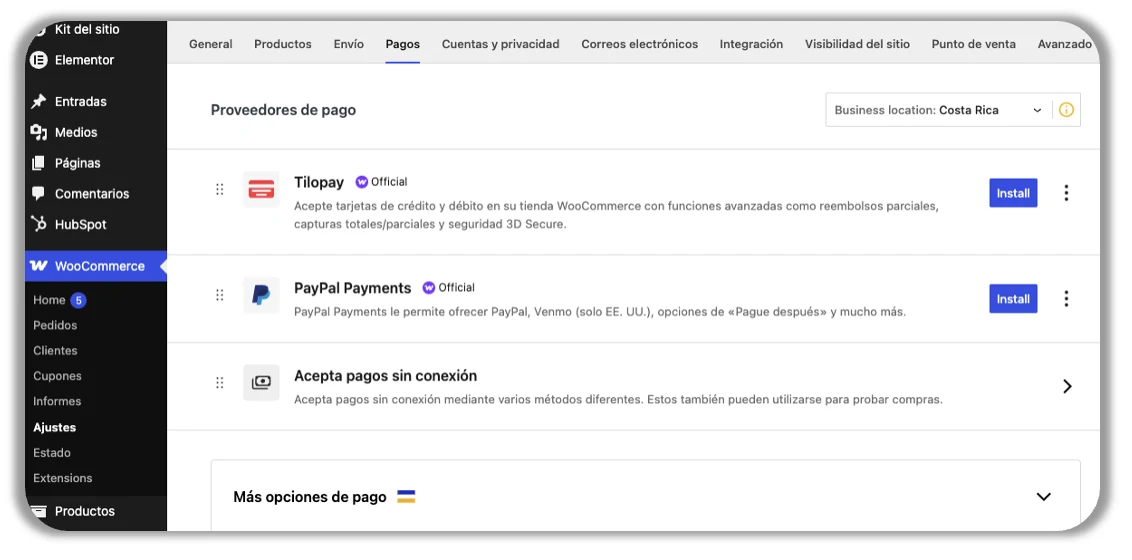Open the Envío tab

coord(349,44)
